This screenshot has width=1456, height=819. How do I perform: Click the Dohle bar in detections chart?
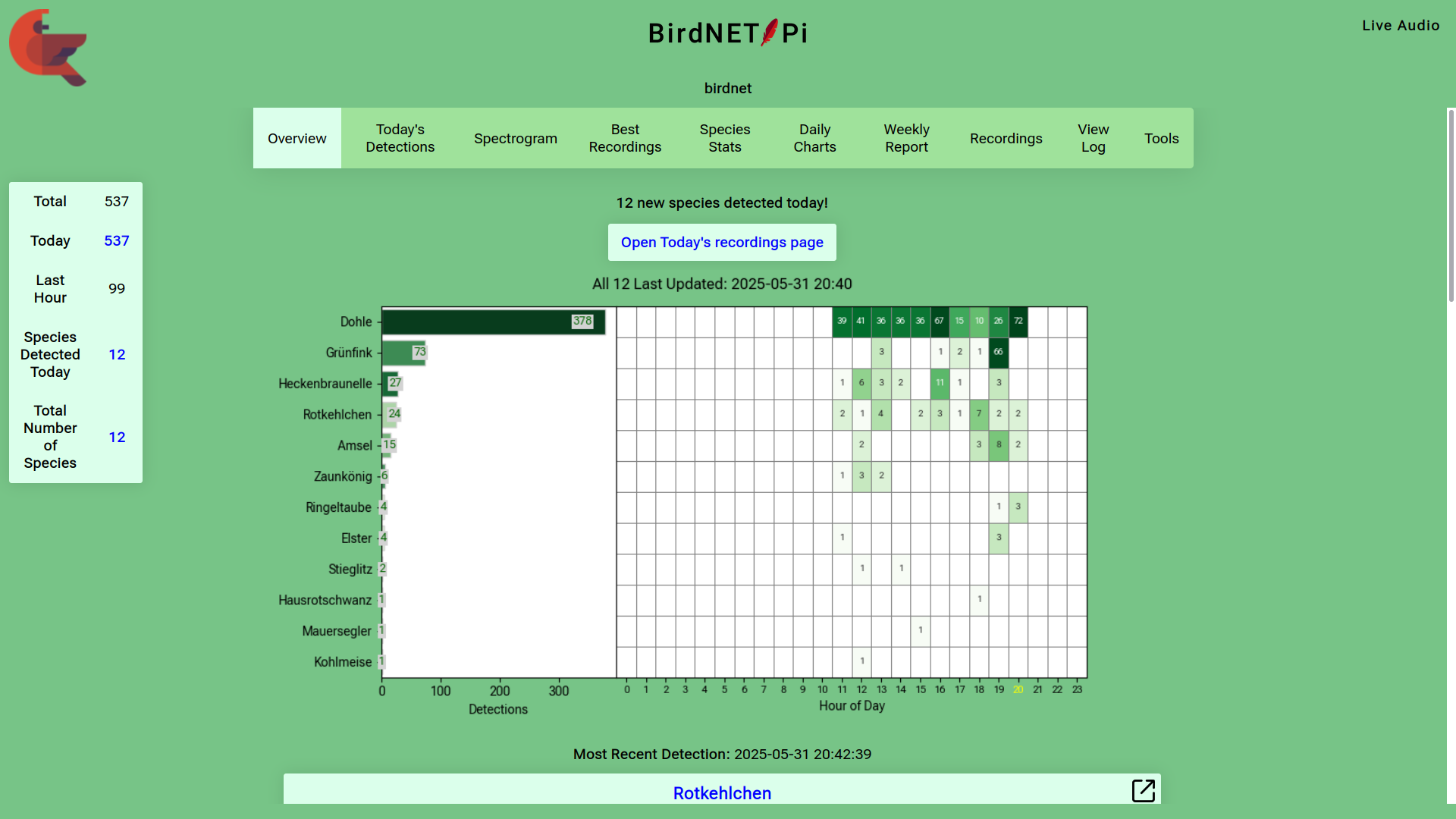pos(494,322)
